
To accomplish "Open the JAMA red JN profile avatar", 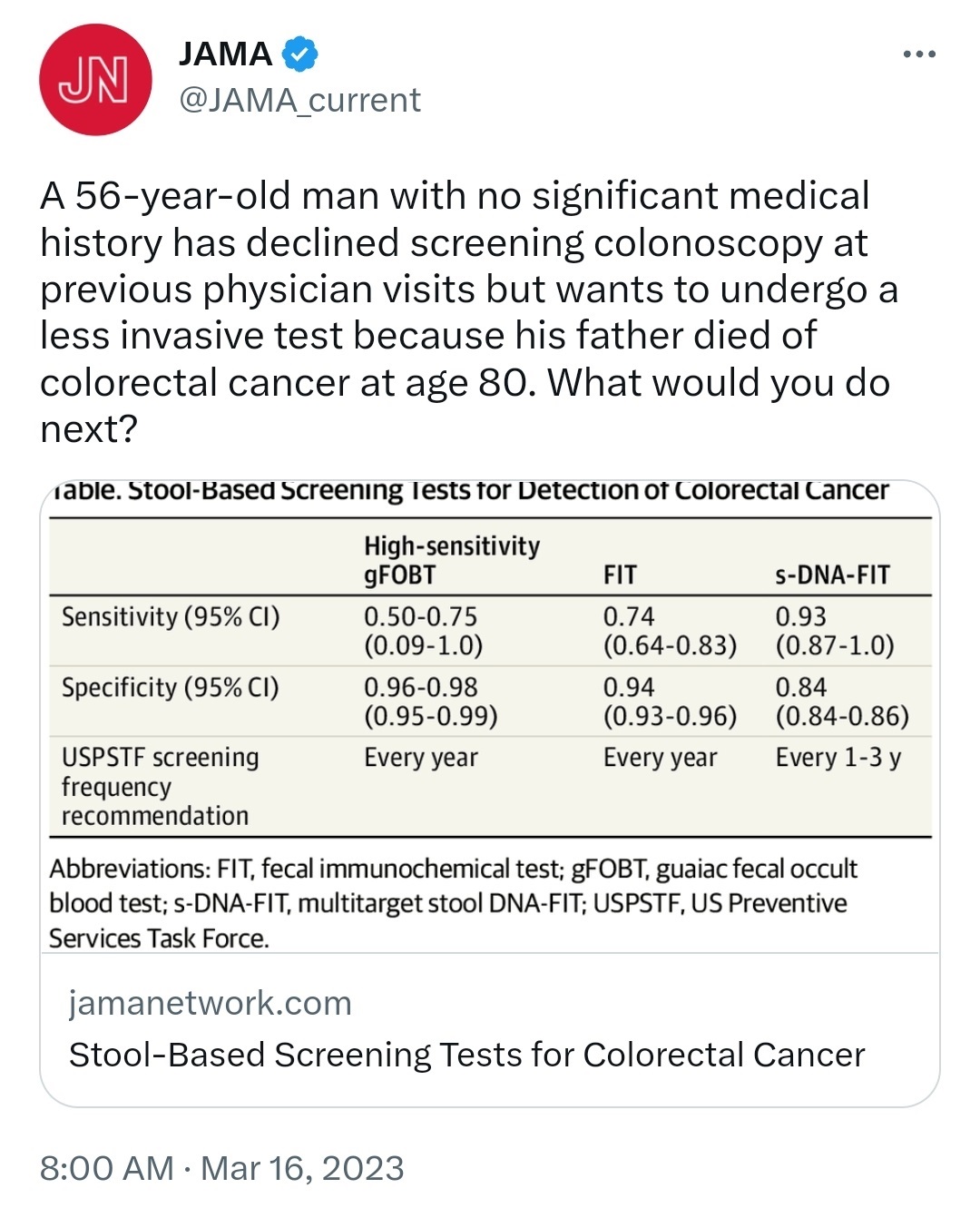I will (95, 80).
